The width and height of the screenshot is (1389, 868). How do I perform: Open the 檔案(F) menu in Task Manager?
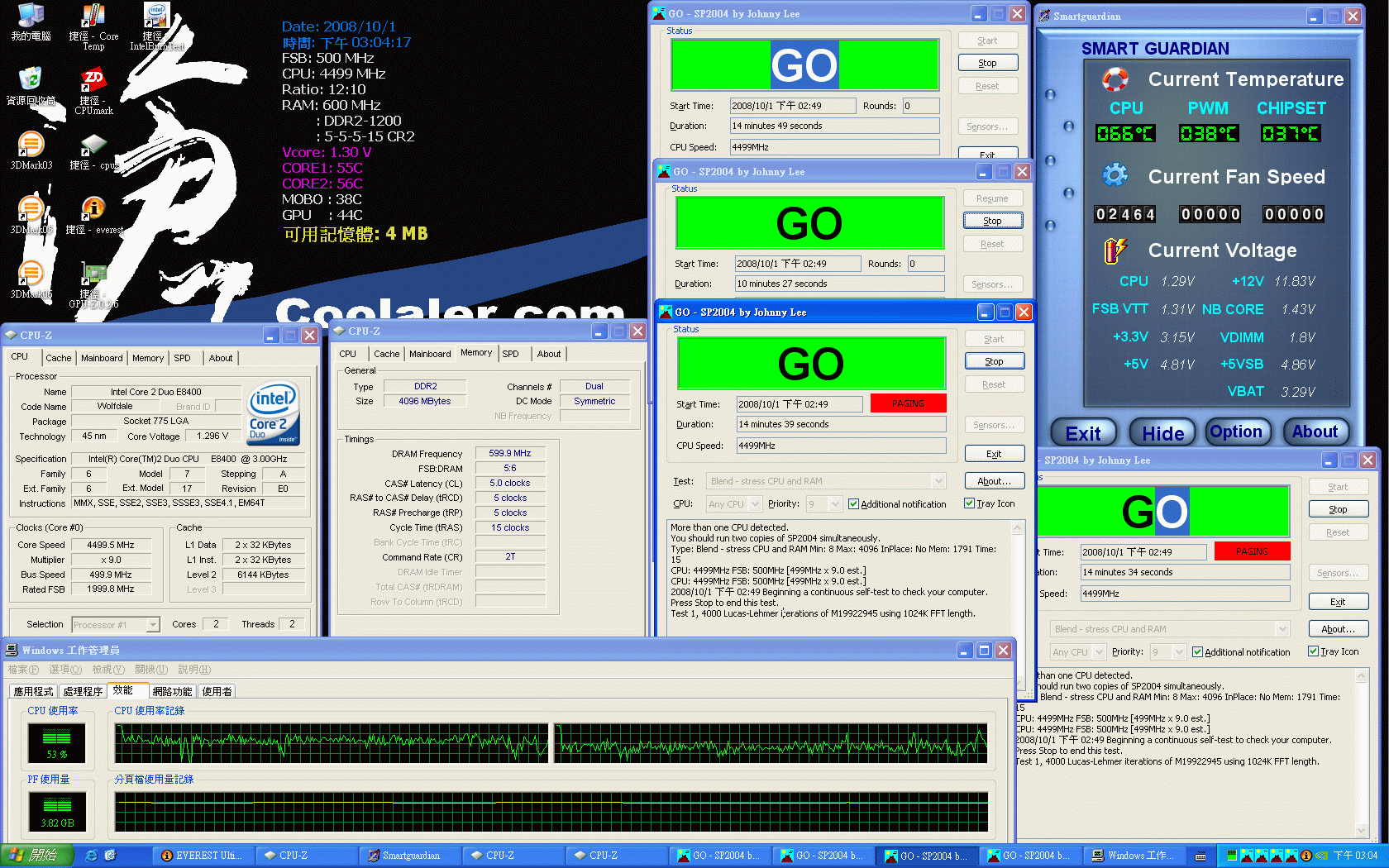pyautogui.click(x=23, y=670)
